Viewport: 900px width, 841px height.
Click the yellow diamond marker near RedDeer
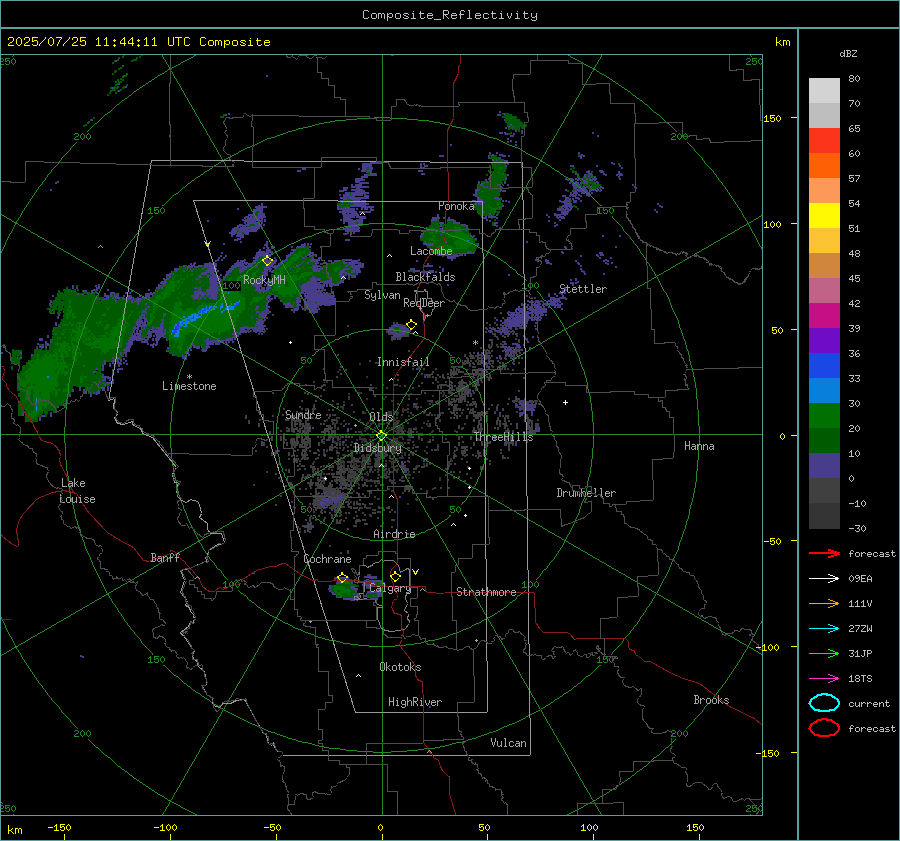click(x=411, y=325)
